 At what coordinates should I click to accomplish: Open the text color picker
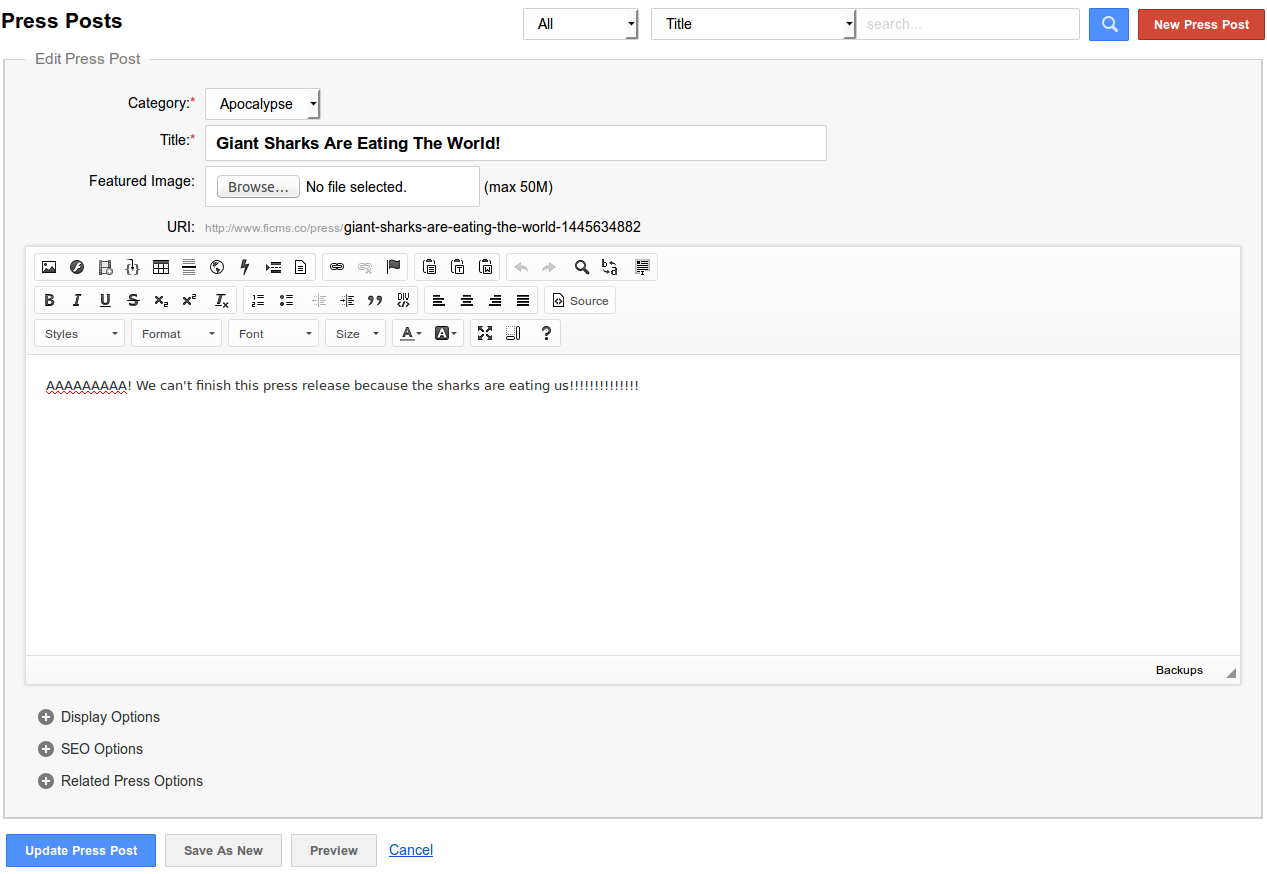click(411, 334)
